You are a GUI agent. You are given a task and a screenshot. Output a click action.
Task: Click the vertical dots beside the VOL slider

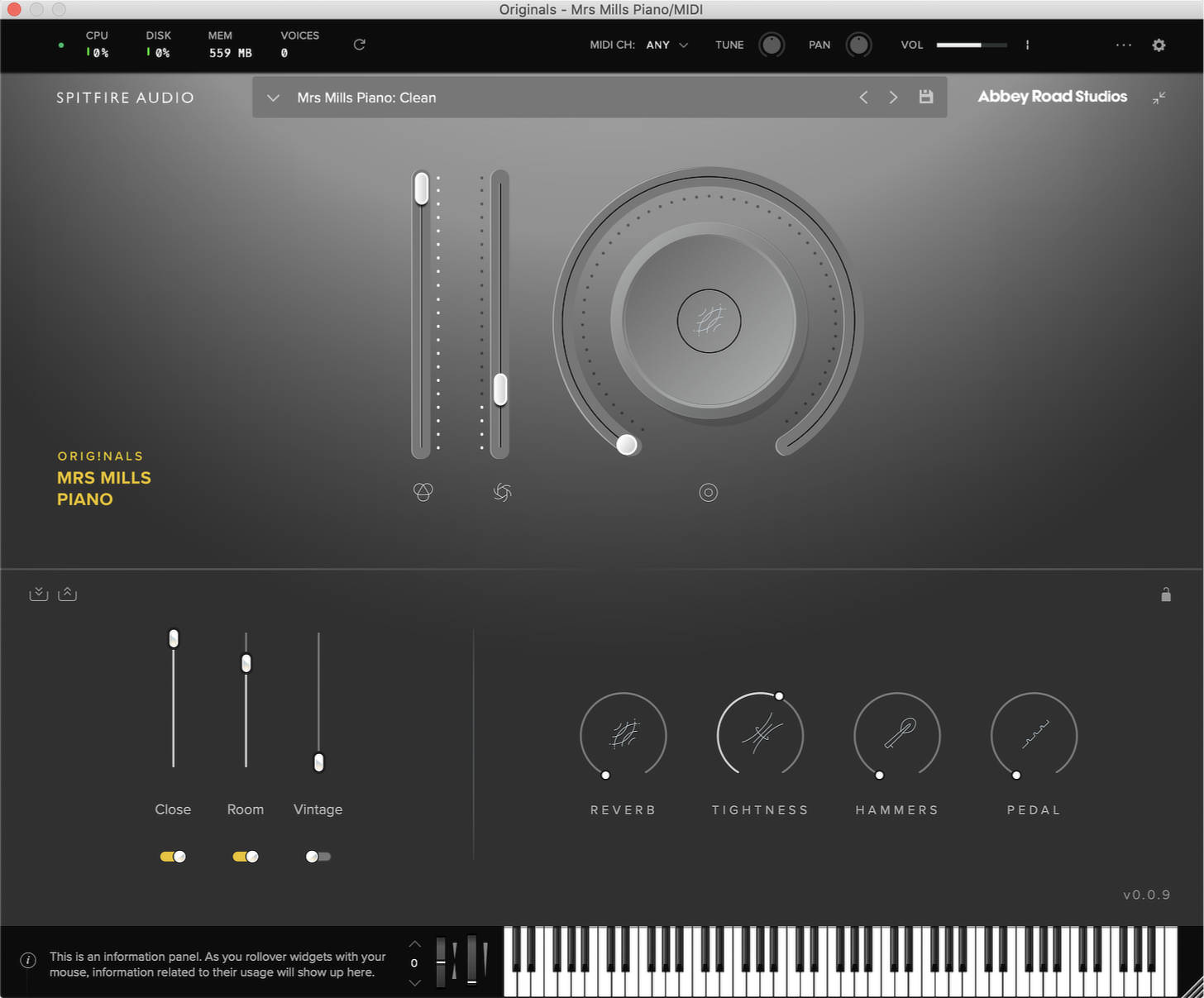(x=1027, y=45)
